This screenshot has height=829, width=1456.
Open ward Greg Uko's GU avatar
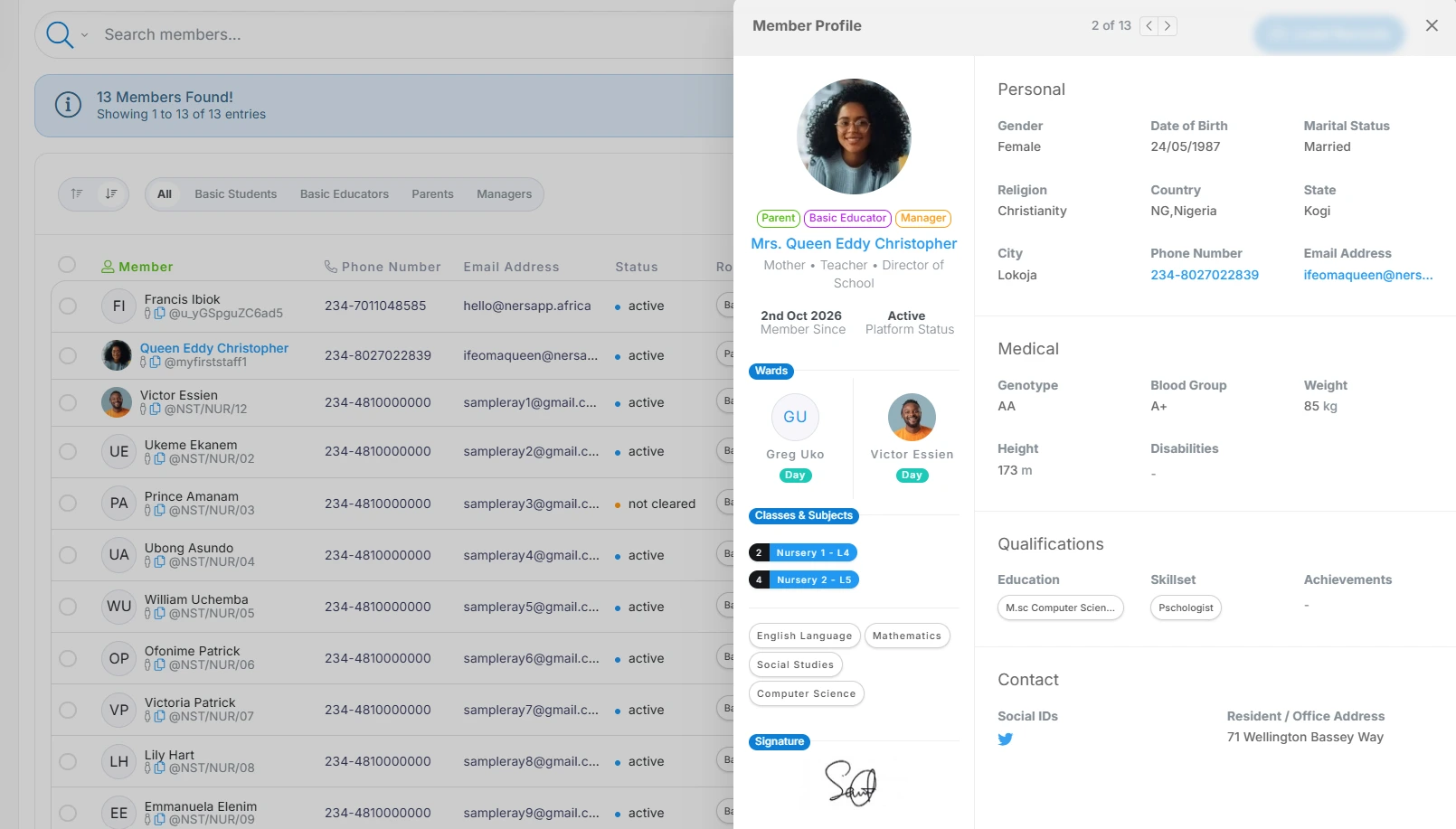(795, 417)
